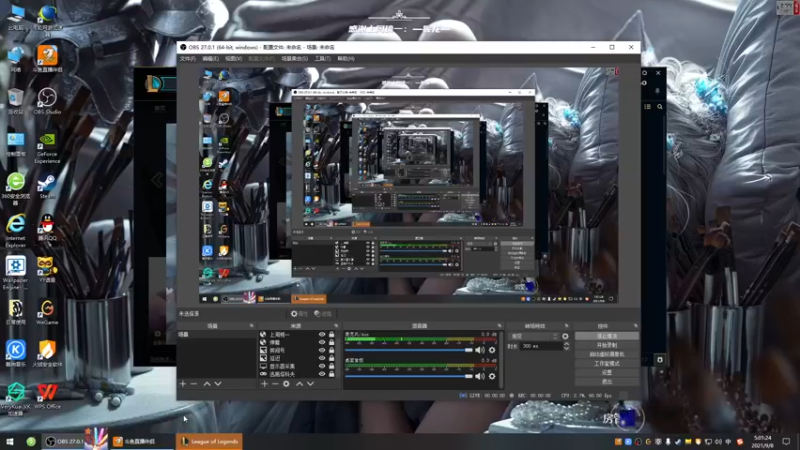Viewport: 800px width, 450px height.
Task: Open the WPS Office desktop icon
Action: [x=47, y=396]
